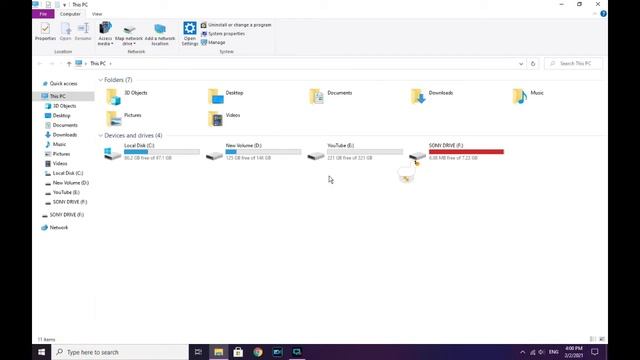This screenshot has height=360, width=640.
Task: Open Microsoft Store from taskbar
Action: (x=238, y=352)
